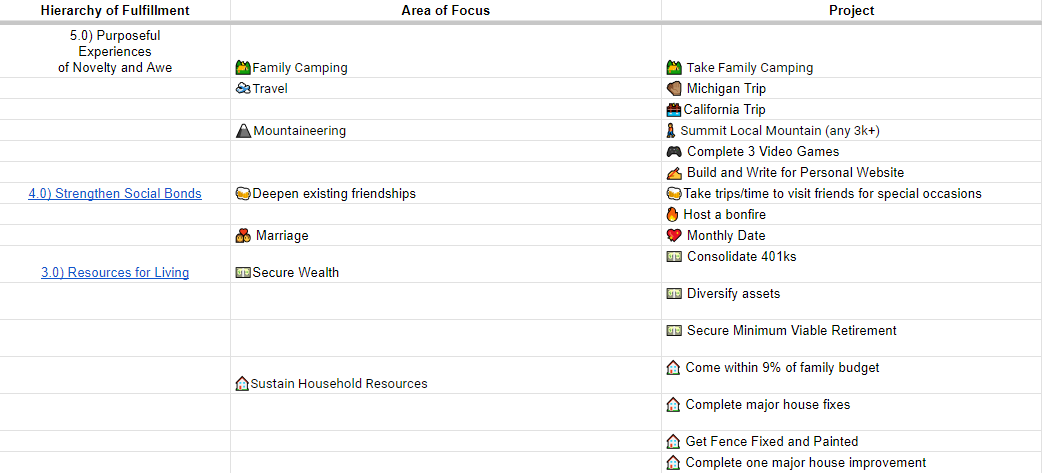Click the money icon next to Consolidate 401ks

click(x=674, y=257)
